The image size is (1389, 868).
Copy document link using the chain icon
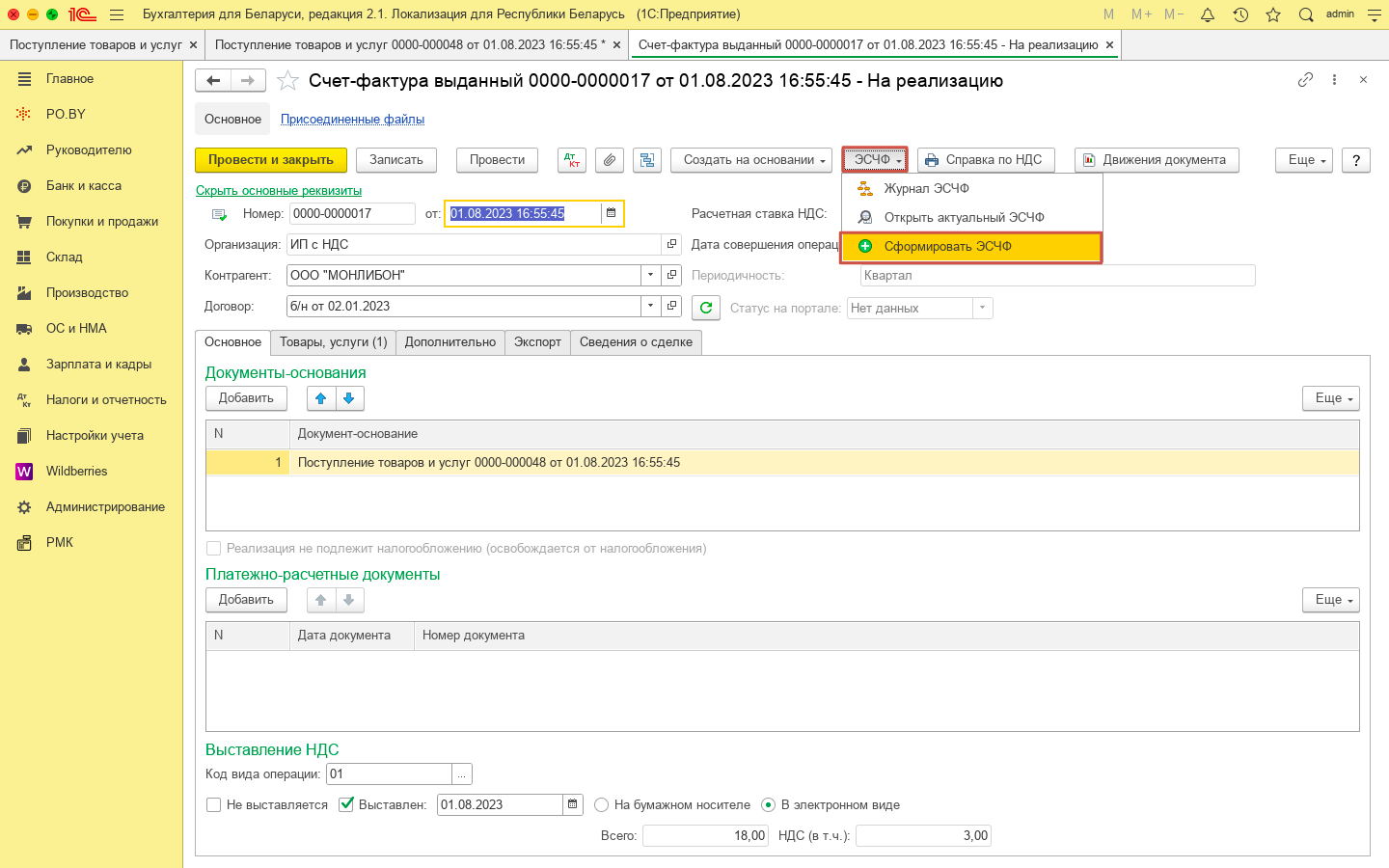click(1305, 80)
